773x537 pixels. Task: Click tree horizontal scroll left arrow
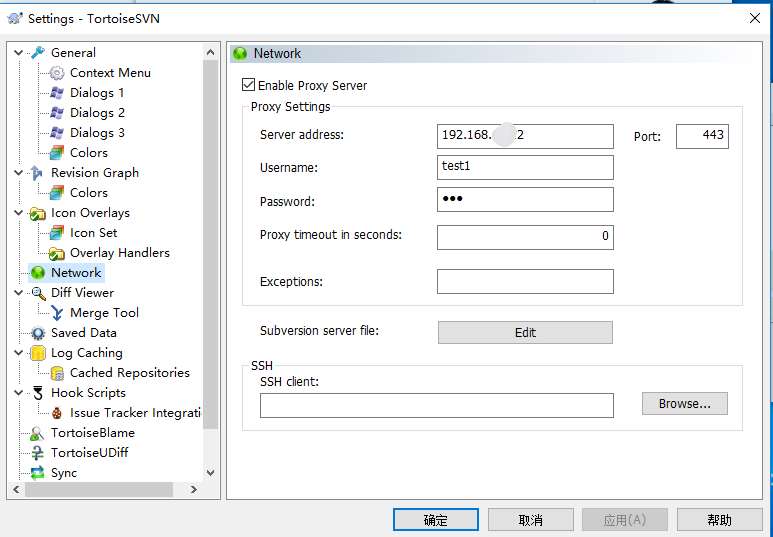coord(16,489)
